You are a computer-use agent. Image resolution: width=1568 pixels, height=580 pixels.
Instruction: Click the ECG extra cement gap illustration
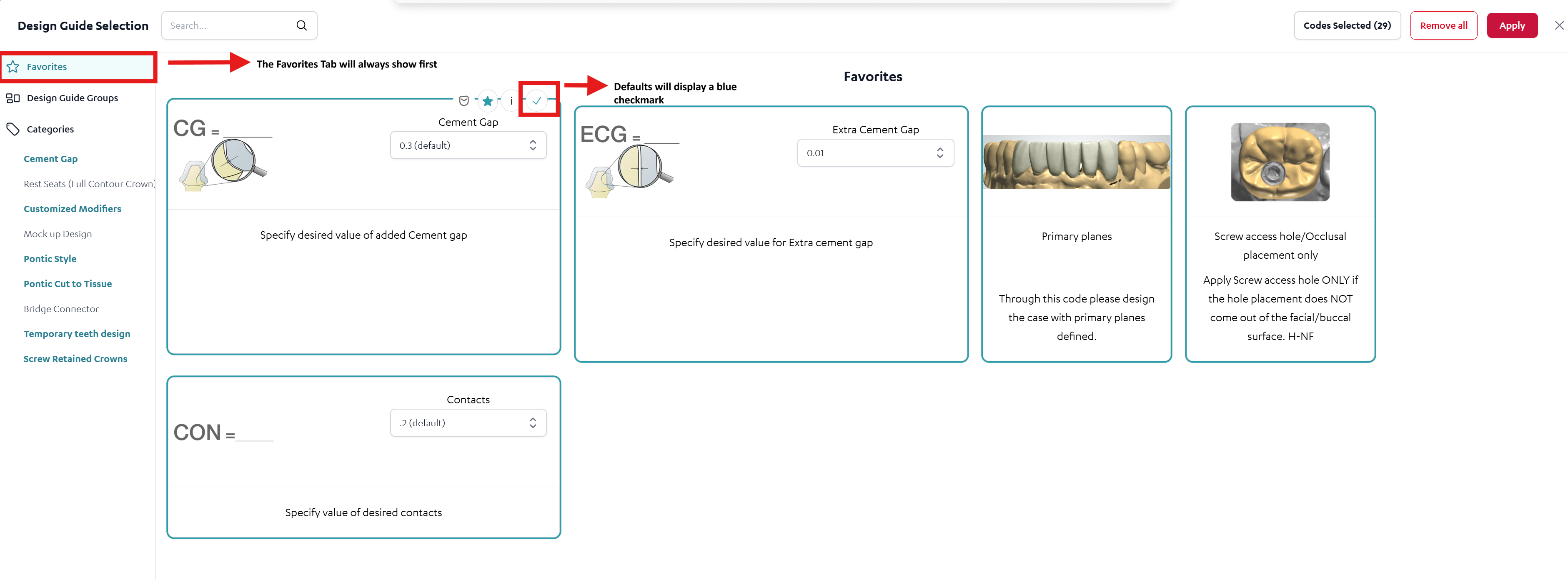[629, 161]
